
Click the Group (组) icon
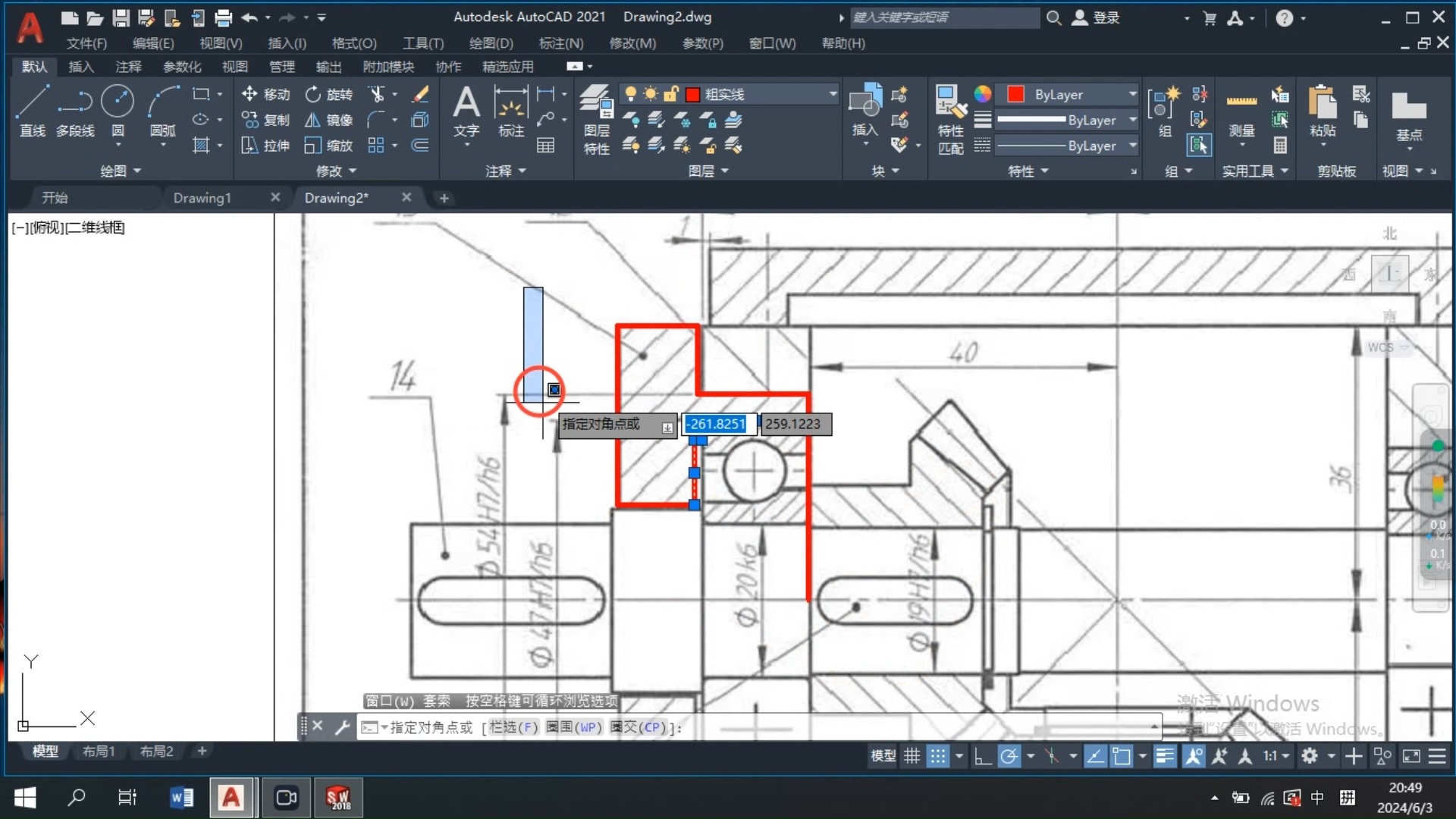pos(1164,111)
